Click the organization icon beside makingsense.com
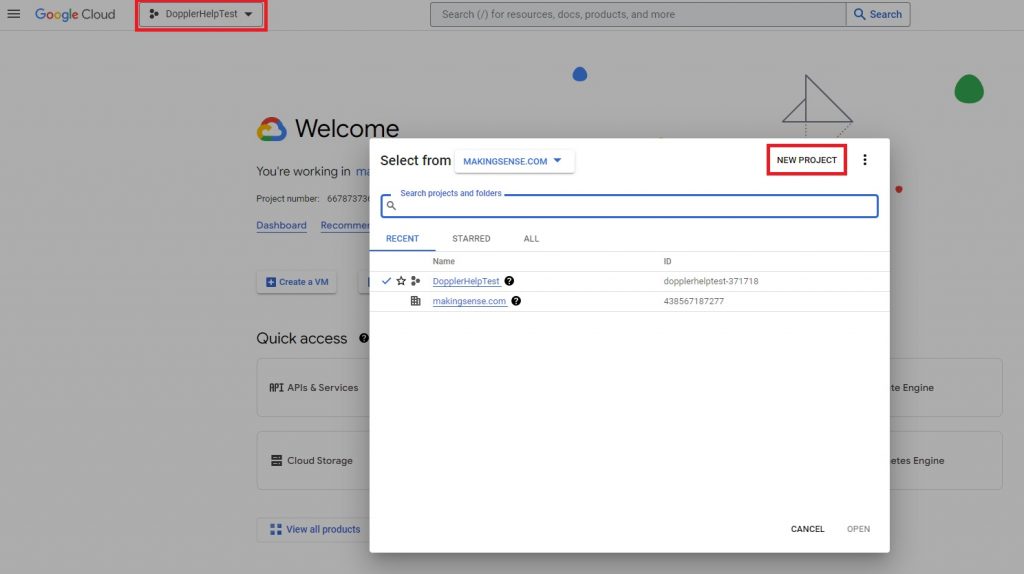1024x574 pixels. [x=415, y=301]
